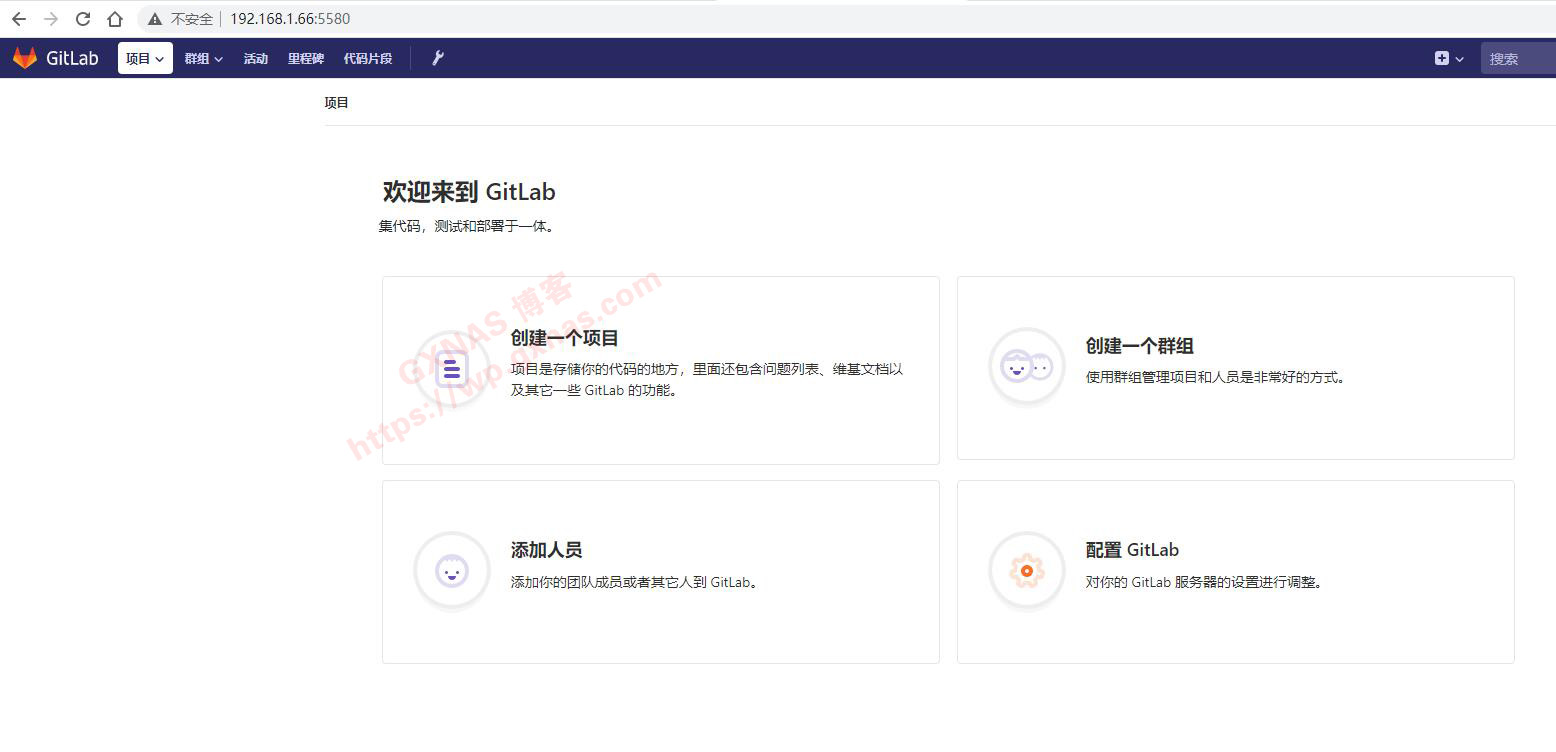This screenshot has height=752, width=1556.
Task: Click the 搜索 search input field
Action: click(1518, 58)
